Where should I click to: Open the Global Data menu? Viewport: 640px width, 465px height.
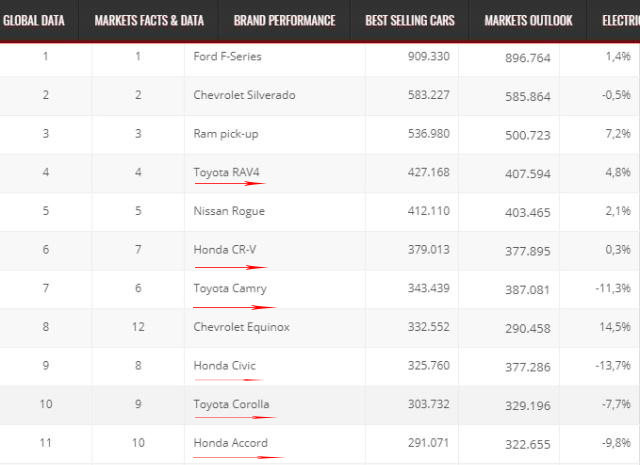(34, 20)
